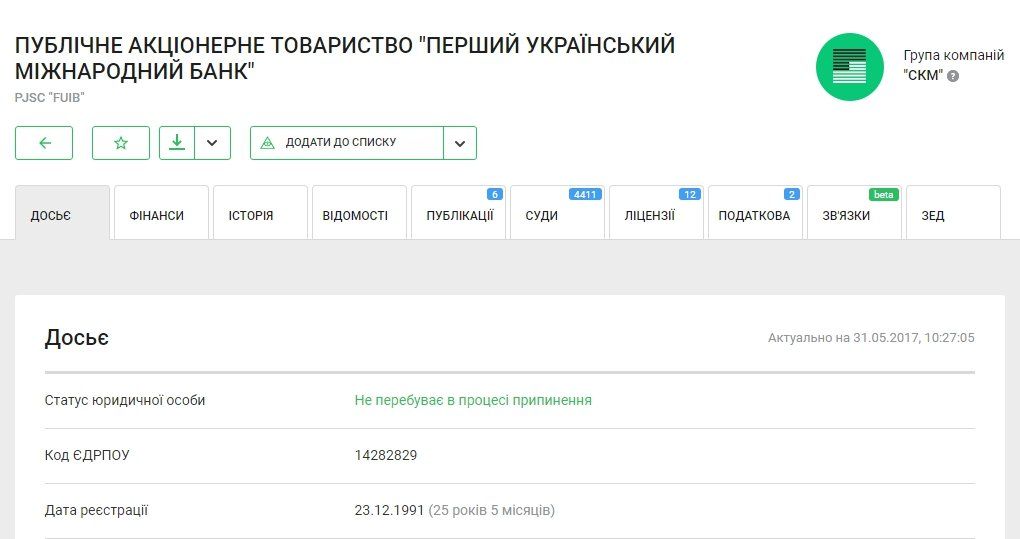Open the ІСТОРІЯ tab
Viewport: 1020px width, 539px height.
(x=260, y=213)
